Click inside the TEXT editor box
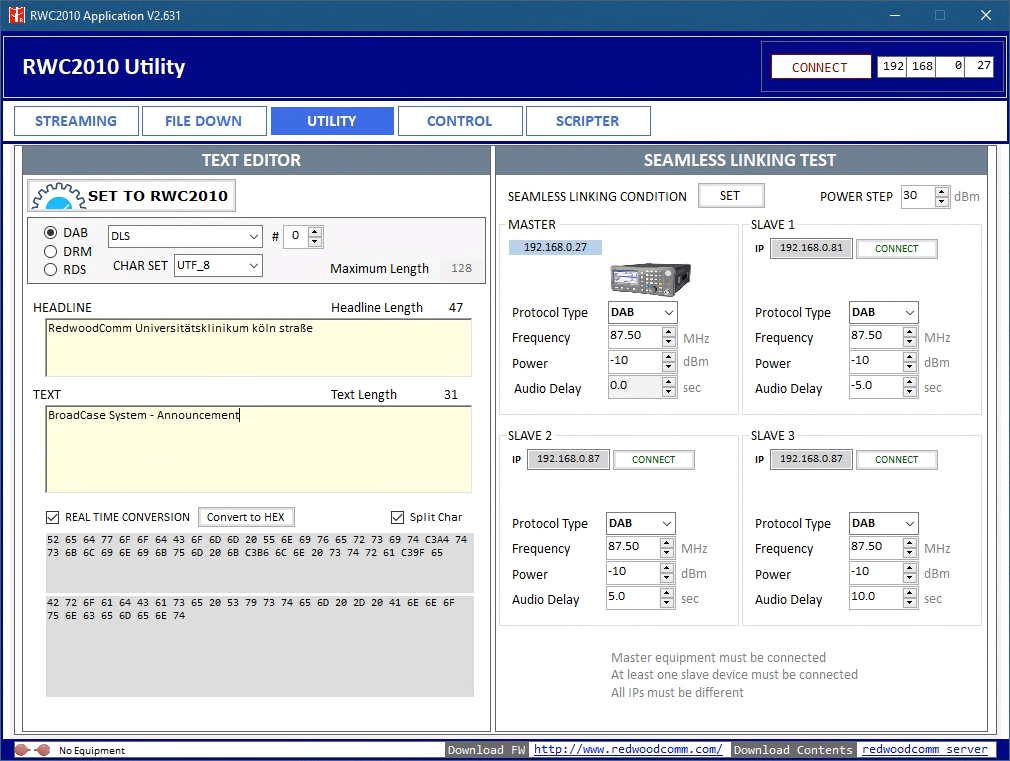This screenshot has width=1010, height=761. click(258, 449)
